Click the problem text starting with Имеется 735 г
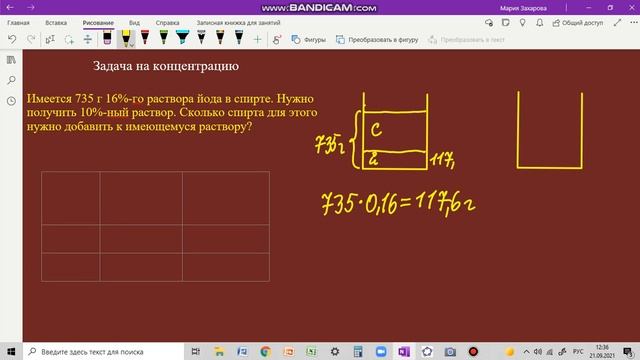 pos(172,112)
